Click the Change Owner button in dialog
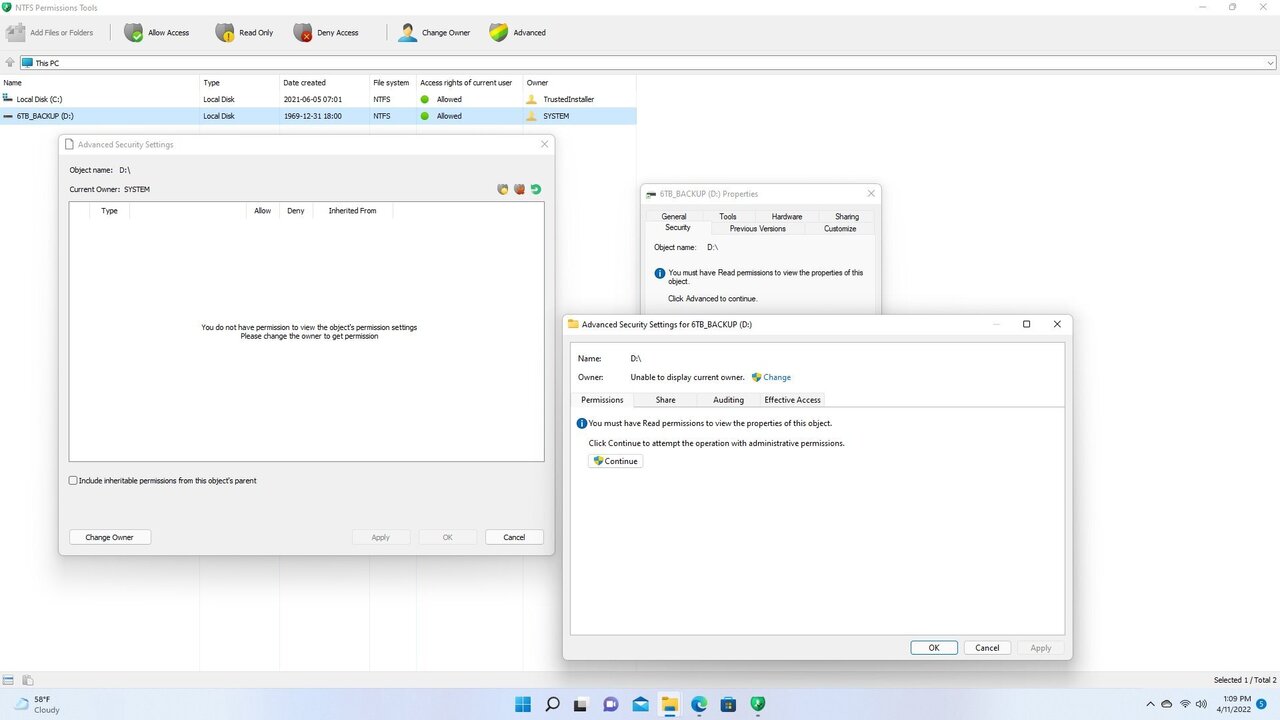Viewport: 1280px width, 720px height. pos(109,537)
